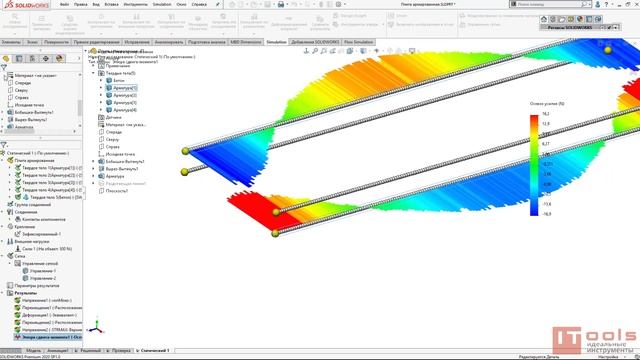Open the FeatureManager design tree tab
The height and width of the screenshot is (360, 640).
click(6, 58)
